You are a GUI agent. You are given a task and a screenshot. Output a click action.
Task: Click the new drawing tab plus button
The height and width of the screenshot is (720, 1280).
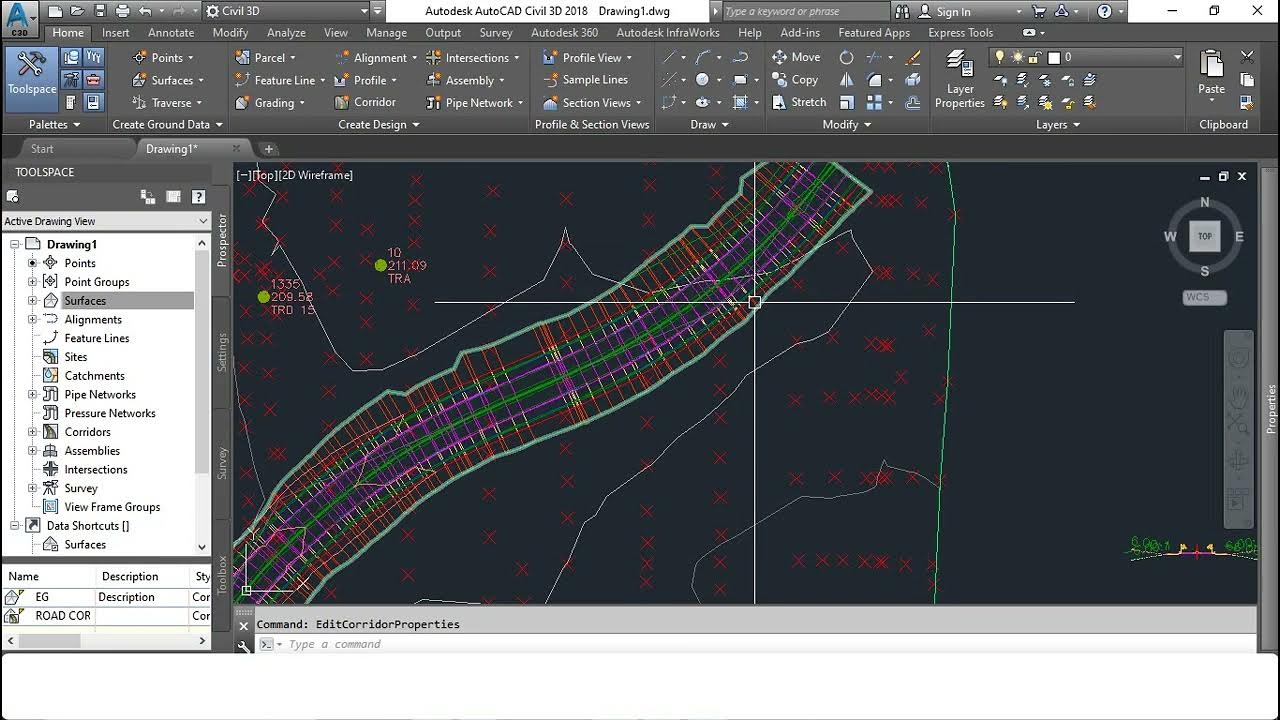pos(268,149)
